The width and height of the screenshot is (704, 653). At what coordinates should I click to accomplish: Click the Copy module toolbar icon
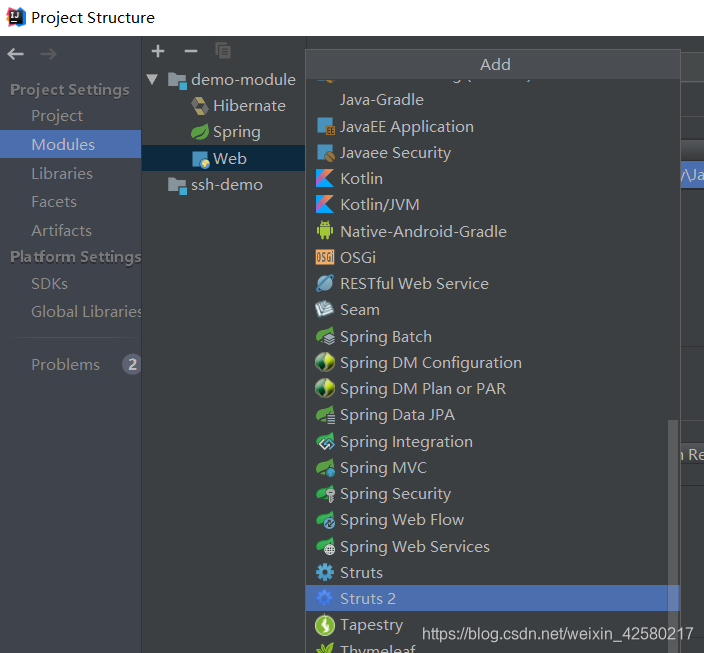coord(223,51)
